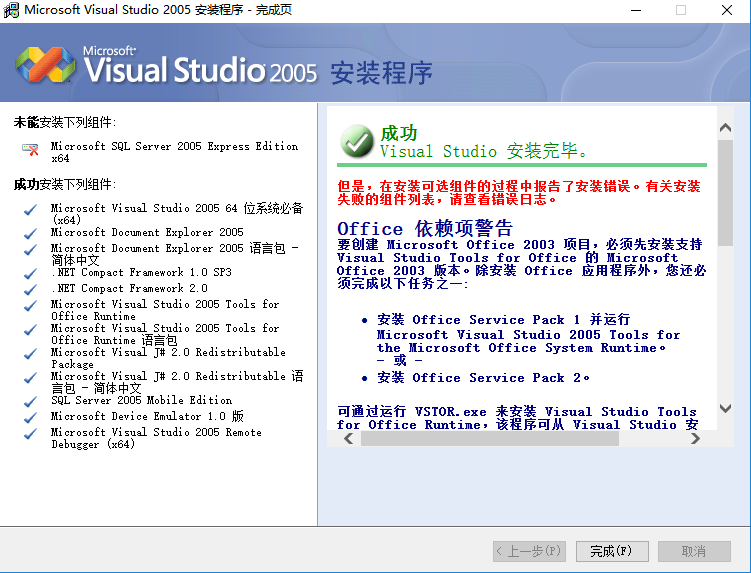This screenshot has width=751, height=573.
Task: Select Document Explorer 2005 语言包 - 简体中文 entry
Action: point(175,254)
